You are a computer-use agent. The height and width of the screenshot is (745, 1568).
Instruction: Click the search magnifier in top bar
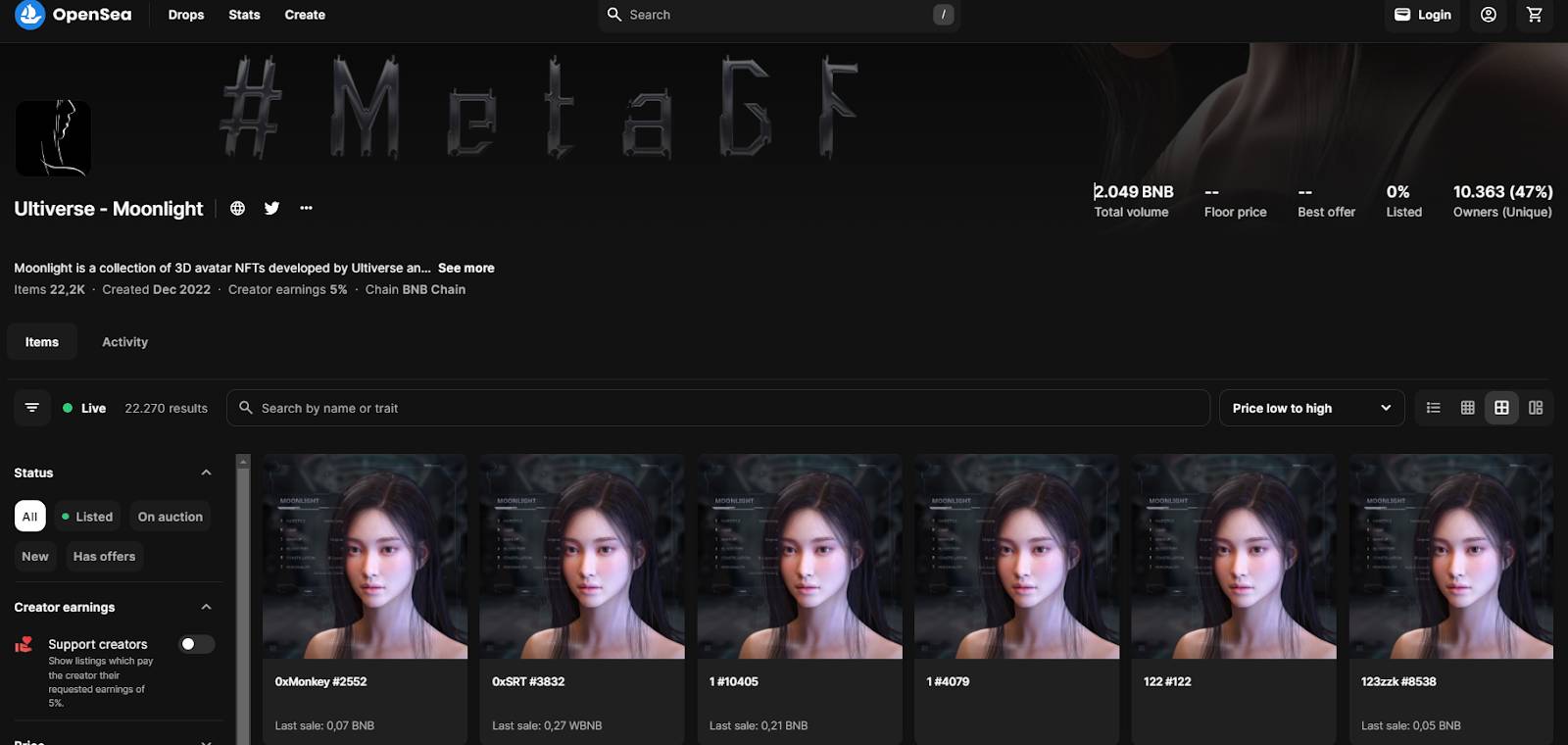coord(614,15)
